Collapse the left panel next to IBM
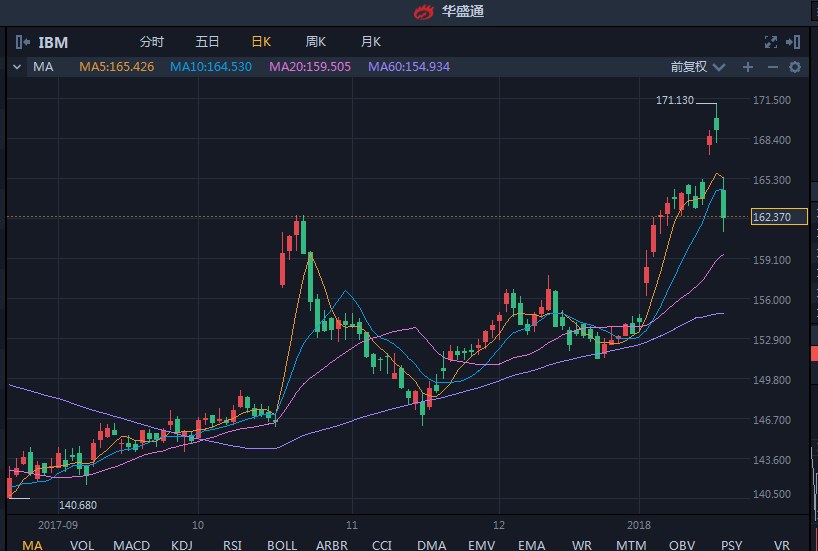 [22, 42]
